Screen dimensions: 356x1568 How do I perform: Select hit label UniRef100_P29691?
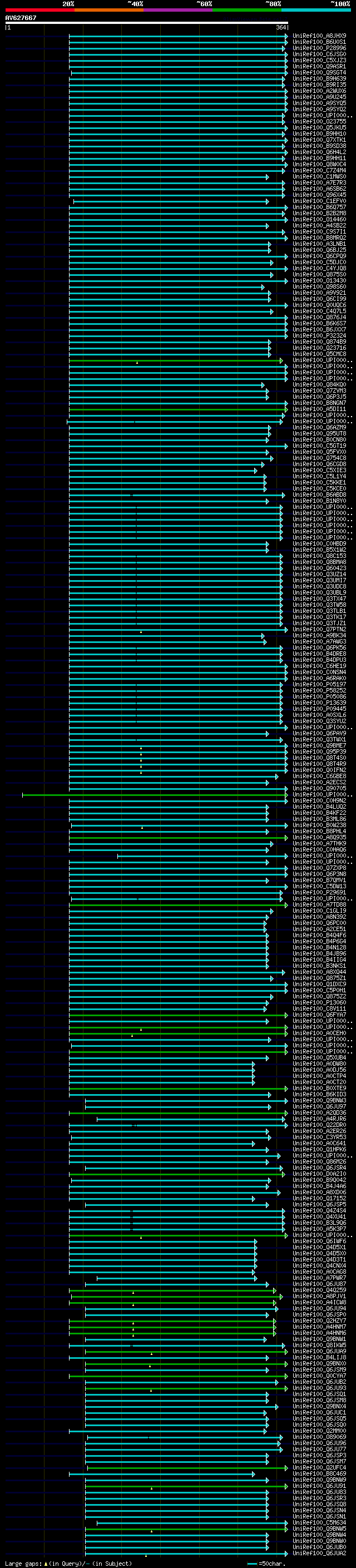click(319, 892)
